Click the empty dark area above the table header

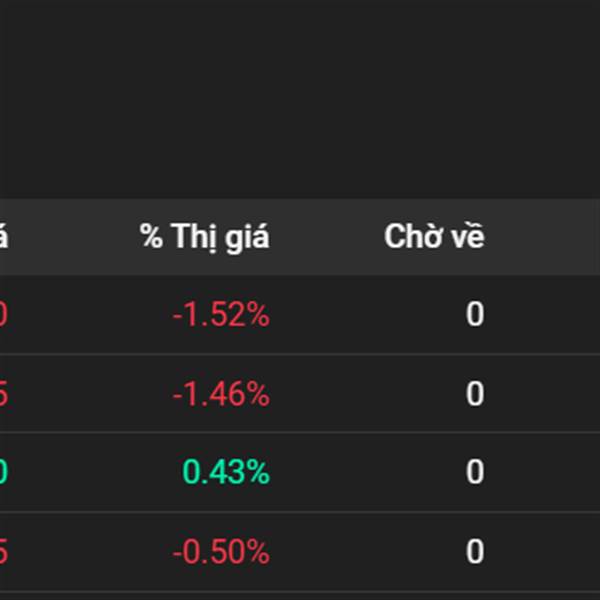click(300, 100)
